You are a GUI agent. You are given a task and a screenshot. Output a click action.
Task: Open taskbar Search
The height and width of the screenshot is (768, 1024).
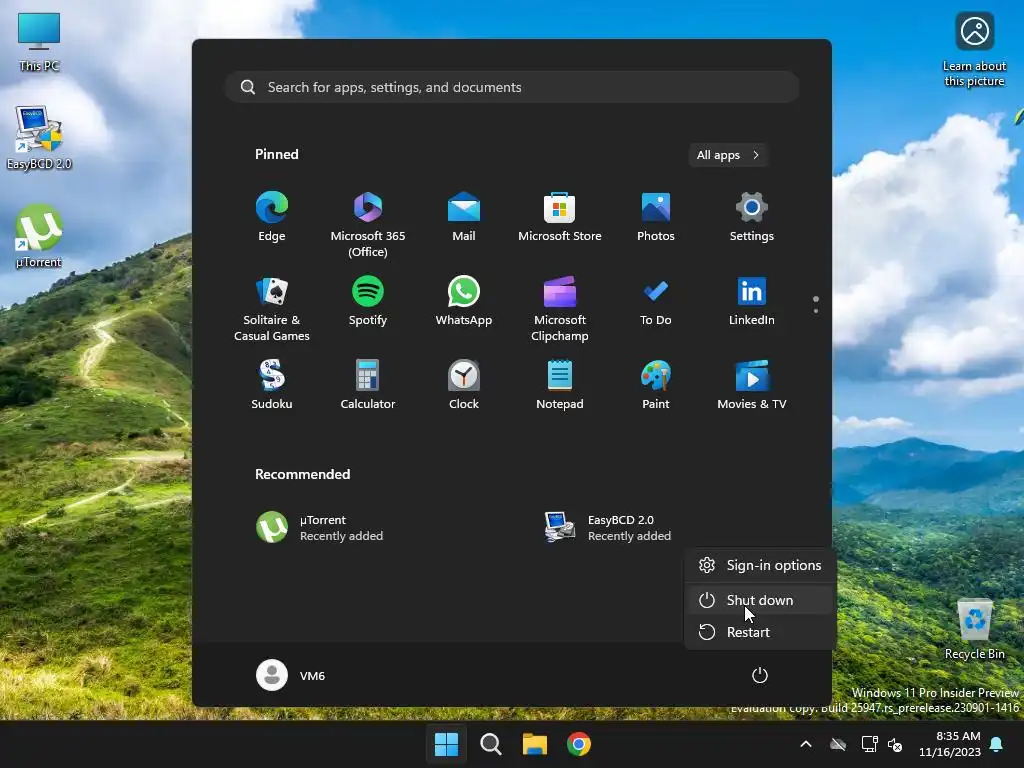coord(490,744)
